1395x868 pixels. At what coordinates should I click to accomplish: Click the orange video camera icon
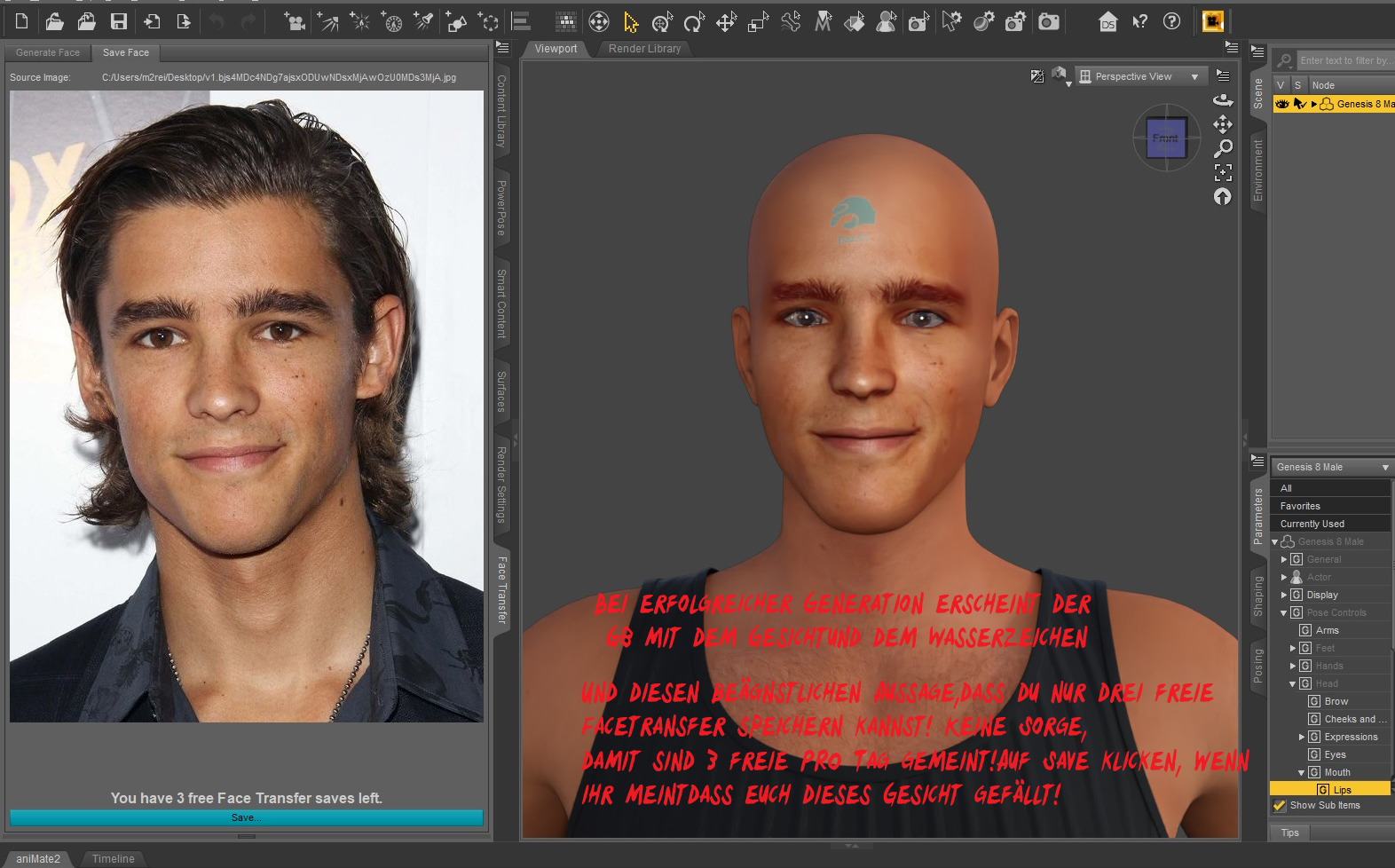(x=1213, y=21)
